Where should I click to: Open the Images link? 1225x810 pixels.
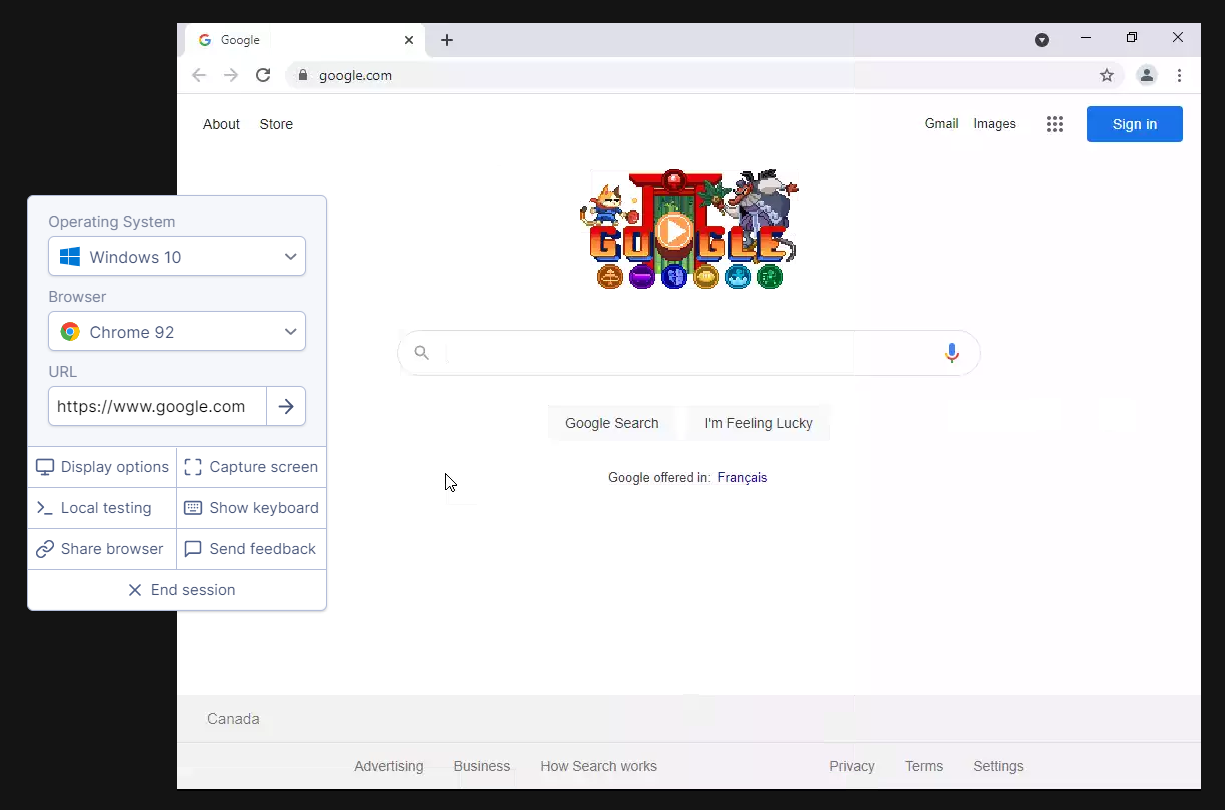pos(995,124)
